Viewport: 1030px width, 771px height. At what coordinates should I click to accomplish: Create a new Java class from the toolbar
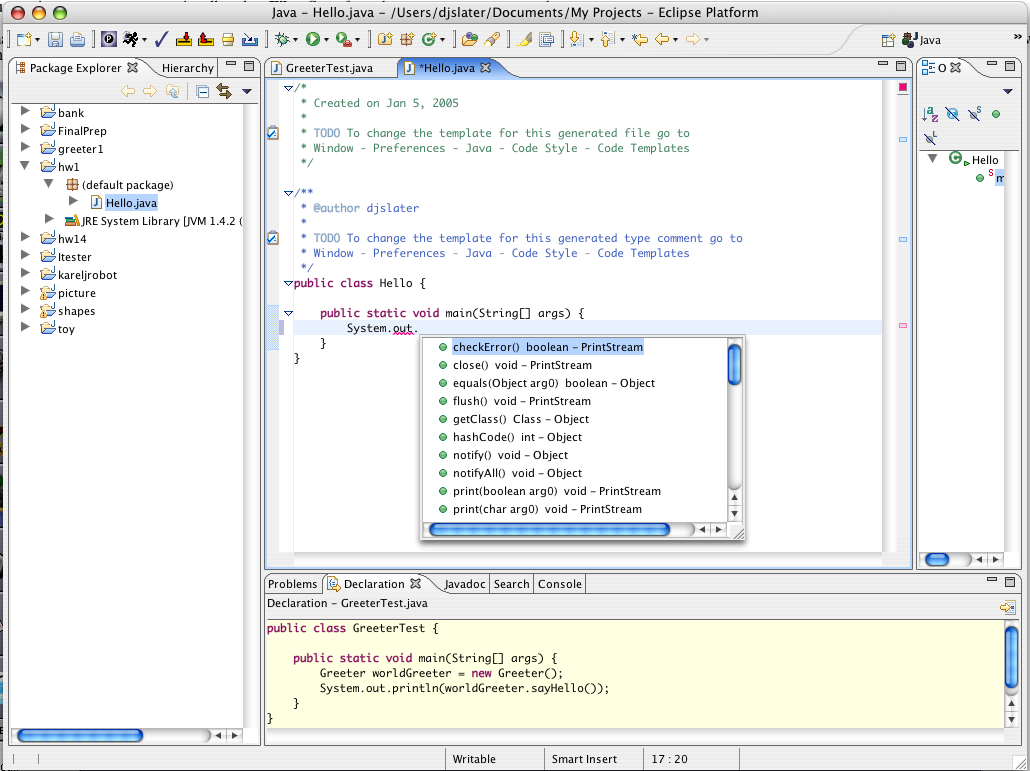point(428,40)
